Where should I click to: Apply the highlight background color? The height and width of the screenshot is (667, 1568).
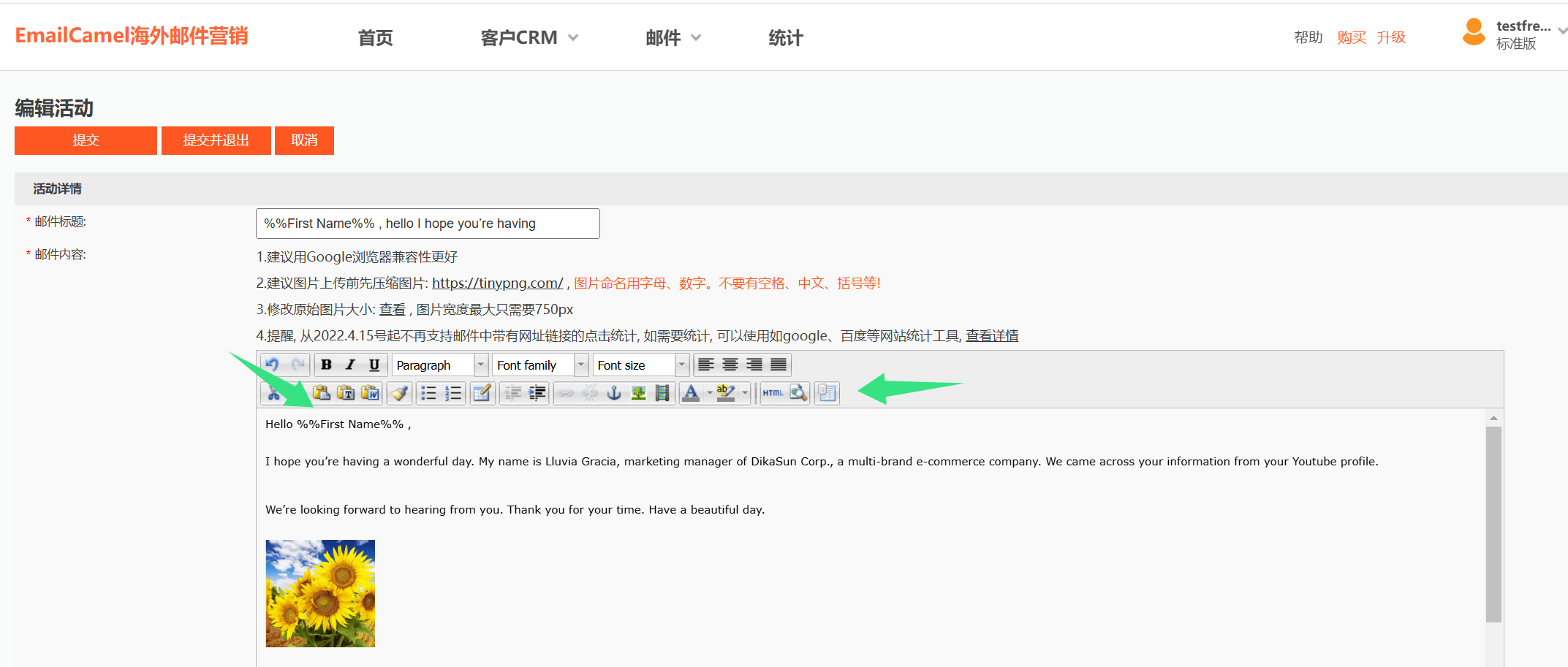[x=726, y=393]
